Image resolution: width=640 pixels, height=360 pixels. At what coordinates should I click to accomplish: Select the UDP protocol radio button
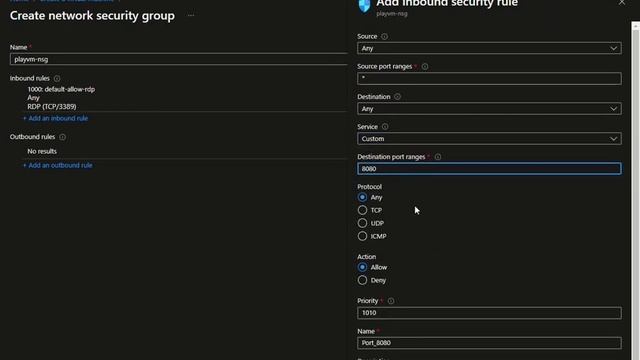click(362, 223)
